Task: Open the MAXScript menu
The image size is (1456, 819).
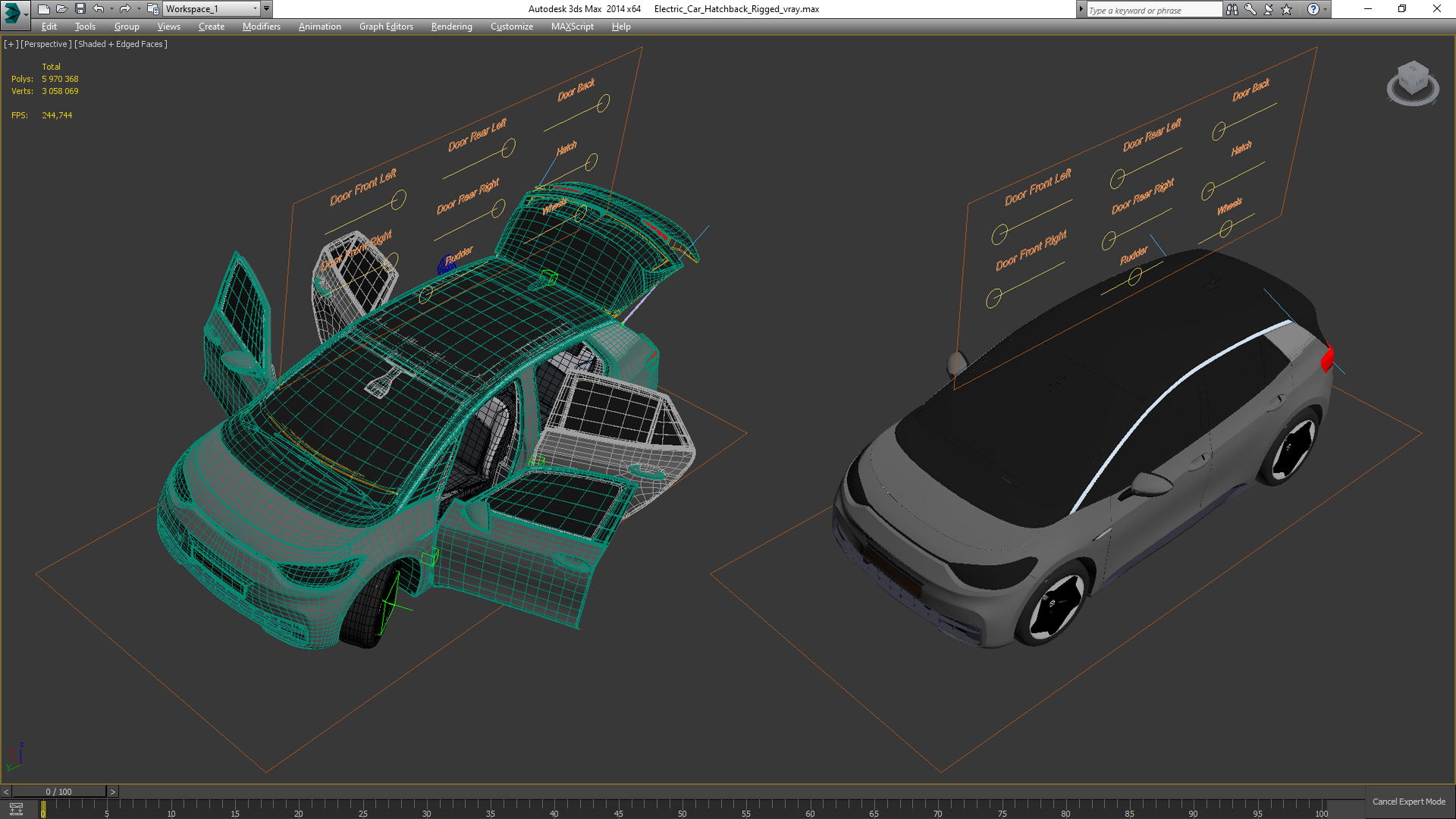Action: (x=573, y=27)
